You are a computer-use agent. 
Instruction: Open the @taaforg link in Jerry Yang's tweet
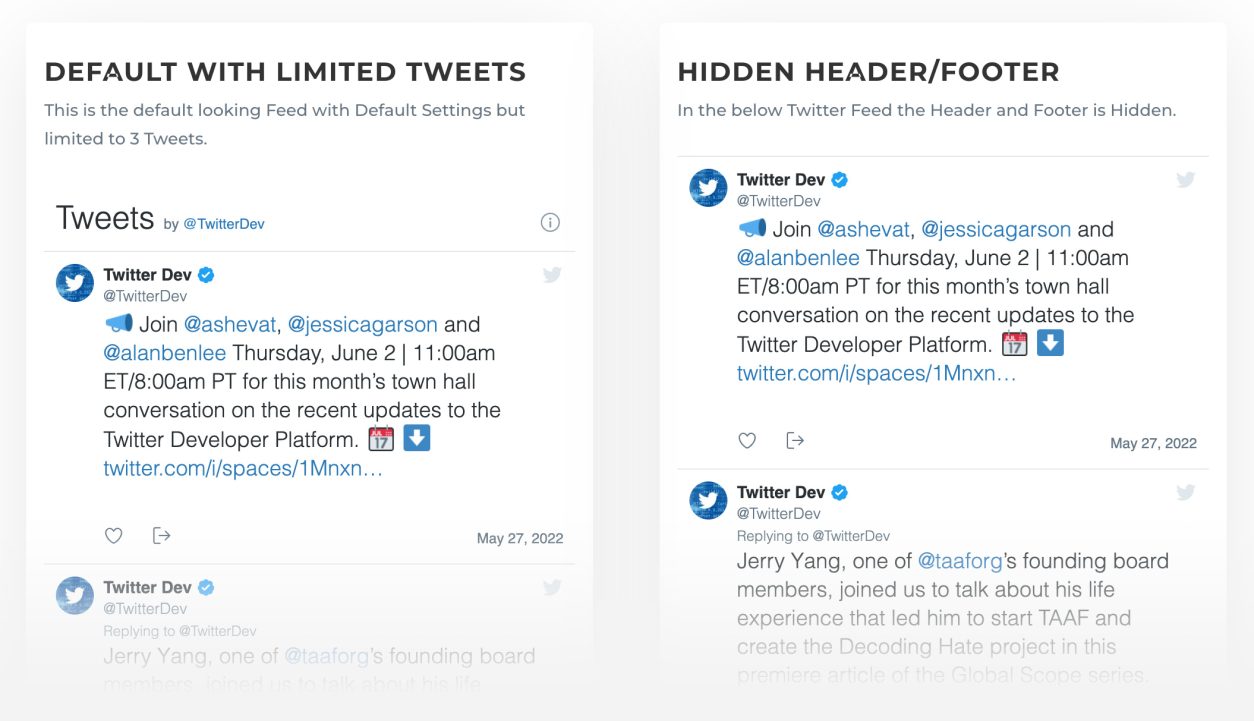click(x=962, y=562)
